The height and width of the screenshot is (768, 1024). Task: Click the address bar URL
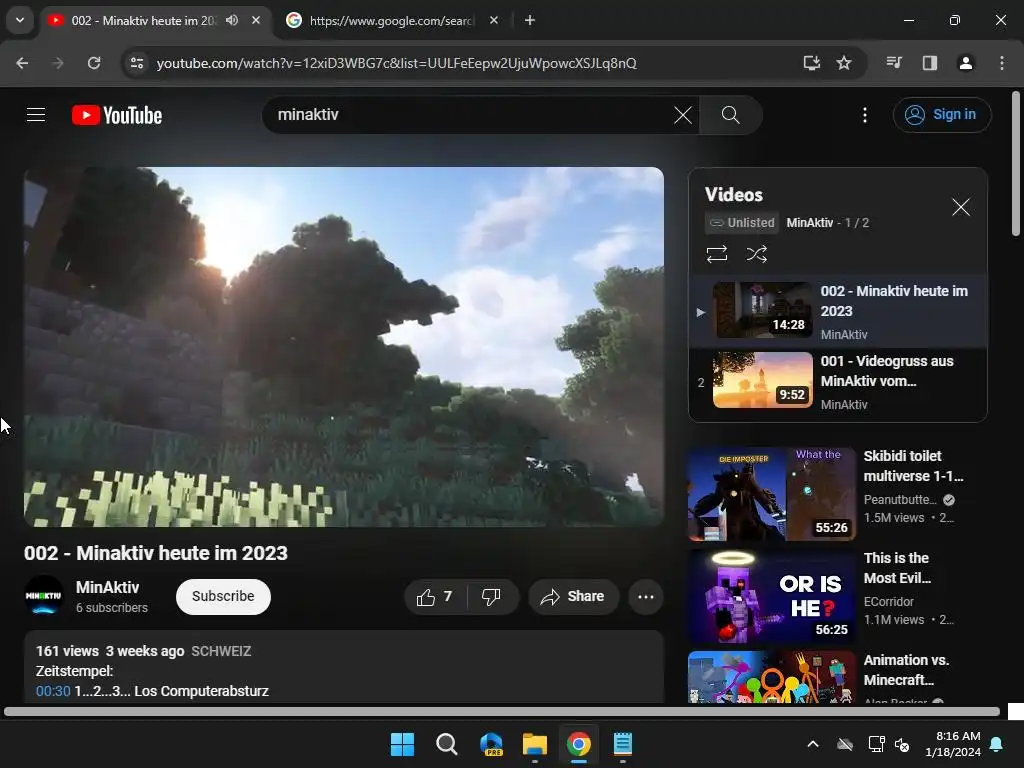pos(396,63)
